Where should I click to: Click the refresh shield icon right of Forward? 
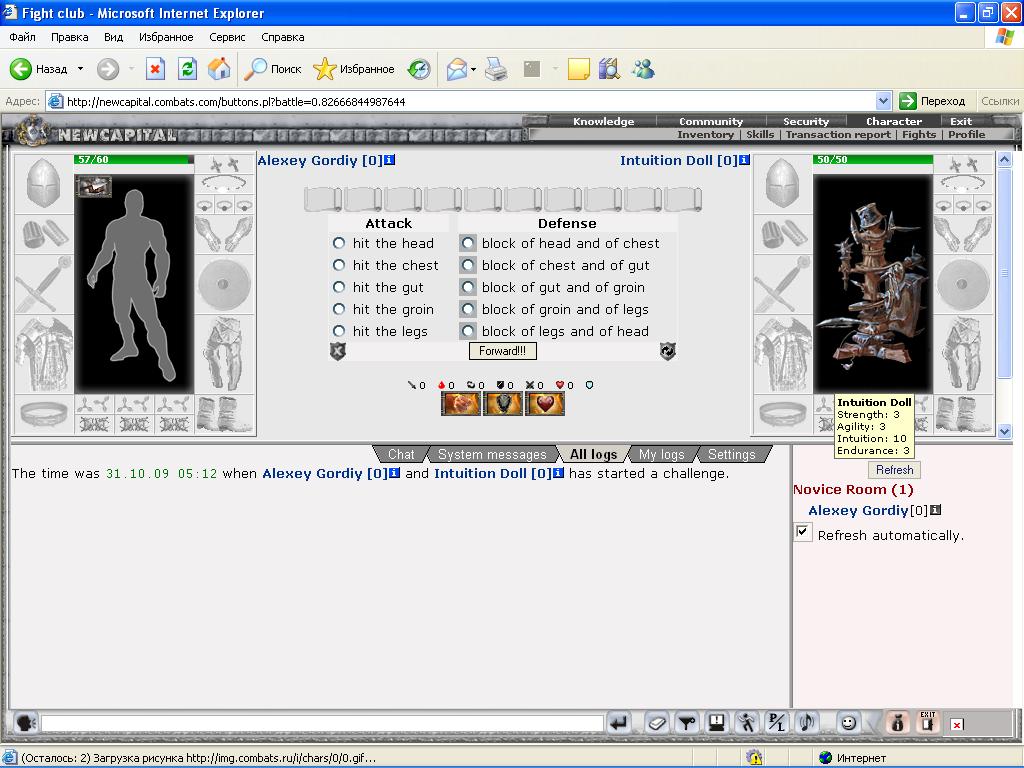click(x=667, y=351)
